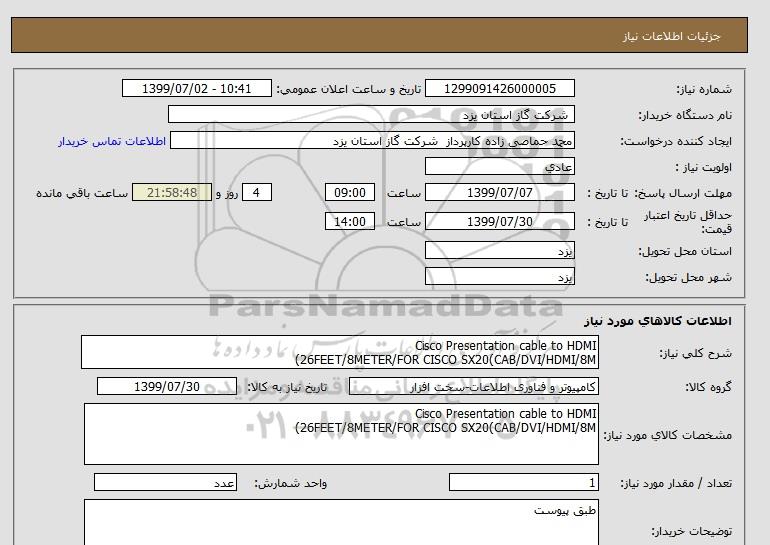
Task: Click the required goods specifications text area
Action: 341,434
